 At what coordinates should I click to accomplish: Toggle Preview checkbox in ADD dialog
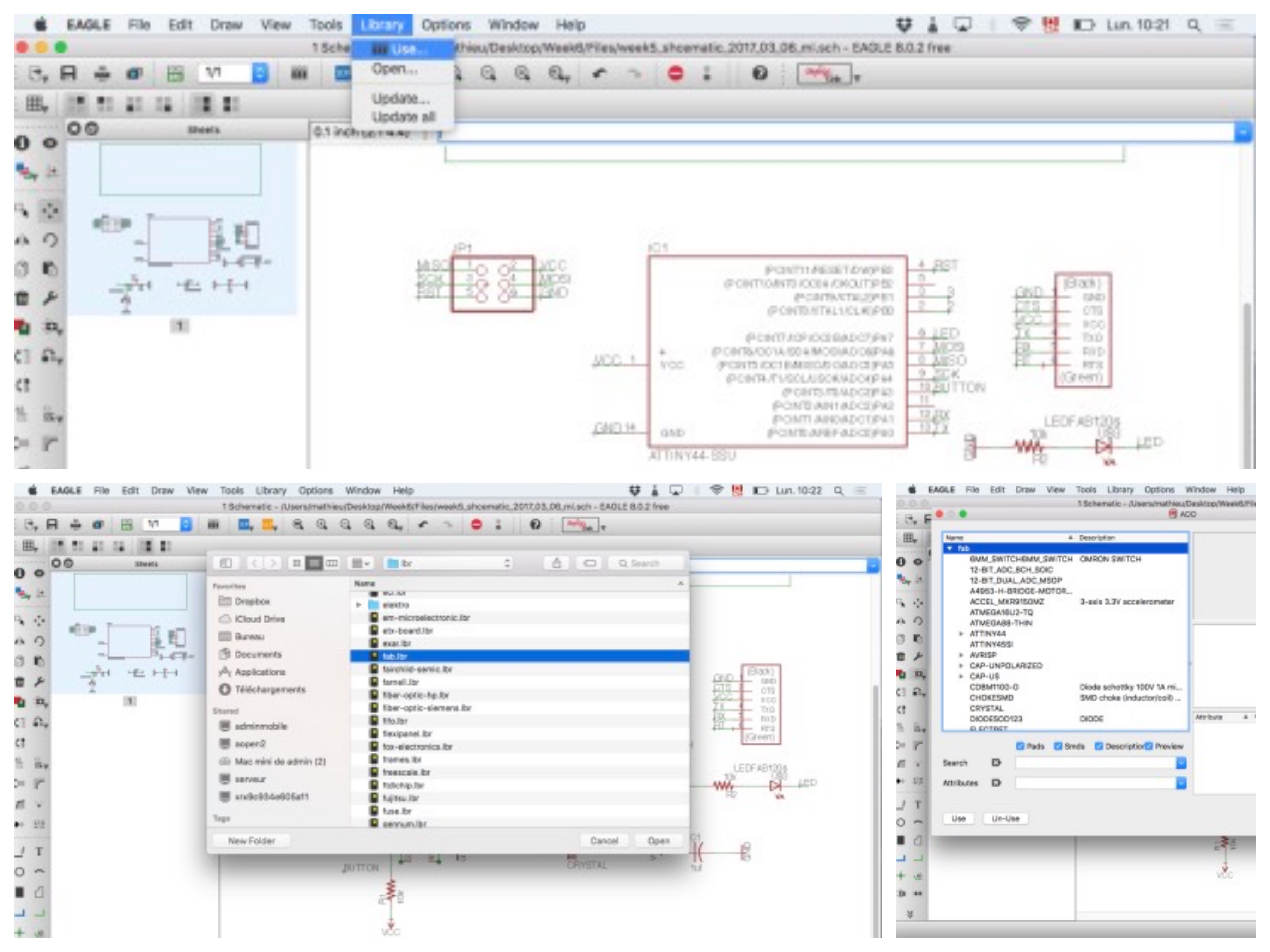(x=1148, y=746)
